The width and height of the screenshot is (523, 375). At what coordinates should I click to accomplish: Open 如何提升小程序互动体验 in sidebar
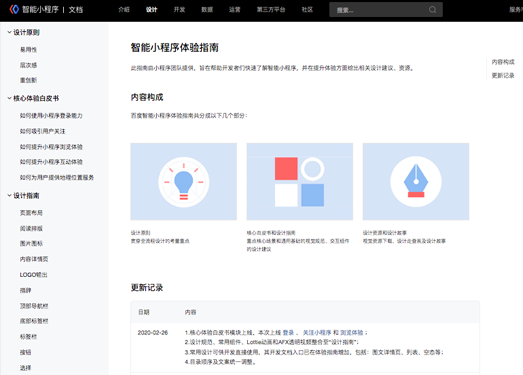click(x=51, y=162)
